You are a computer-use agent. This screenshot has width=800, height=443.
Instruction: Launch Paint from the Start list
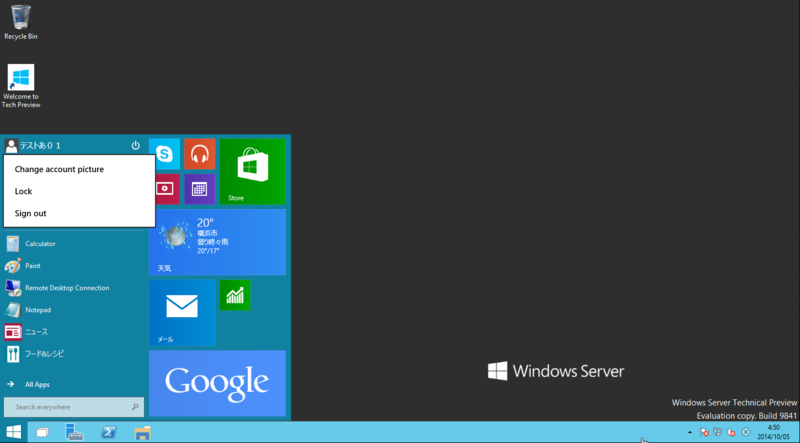[74, 265]
